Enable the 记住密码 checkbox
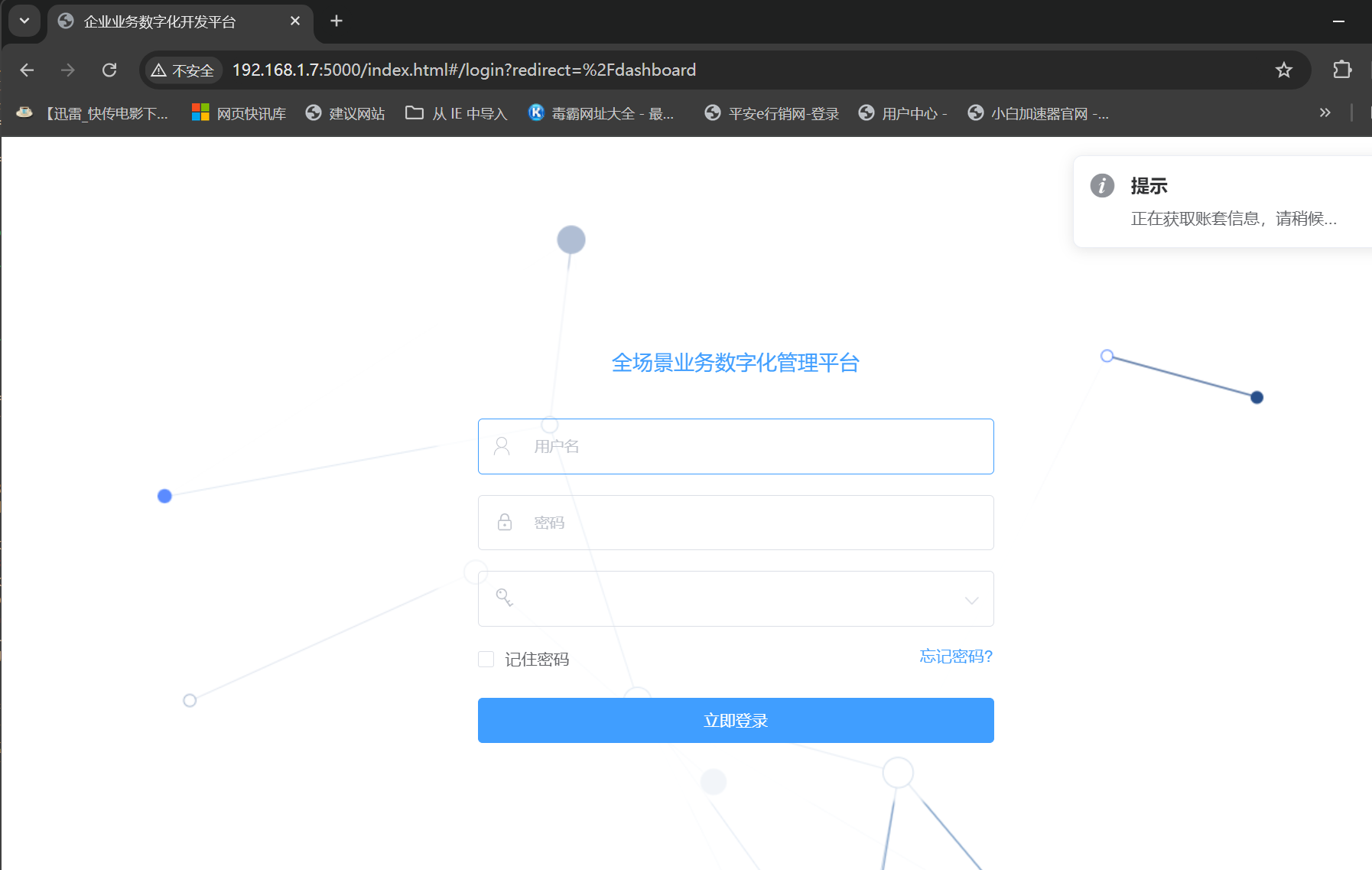 click(486, 658)
